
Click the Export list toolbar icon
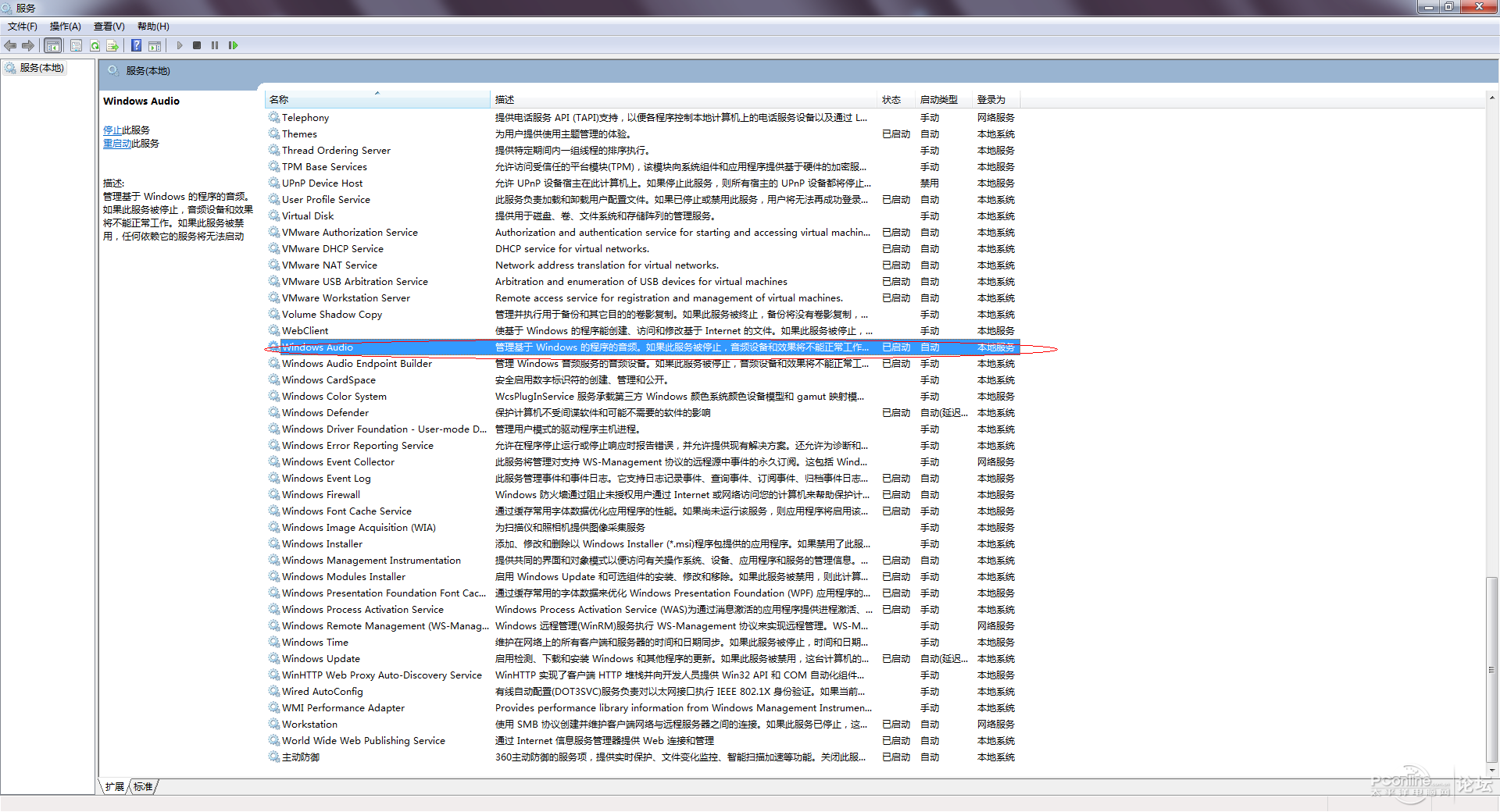coord(112,45)
